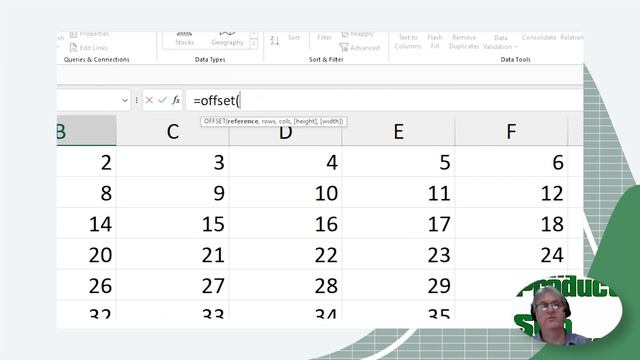Click Flash Fill

click(435, 42)
